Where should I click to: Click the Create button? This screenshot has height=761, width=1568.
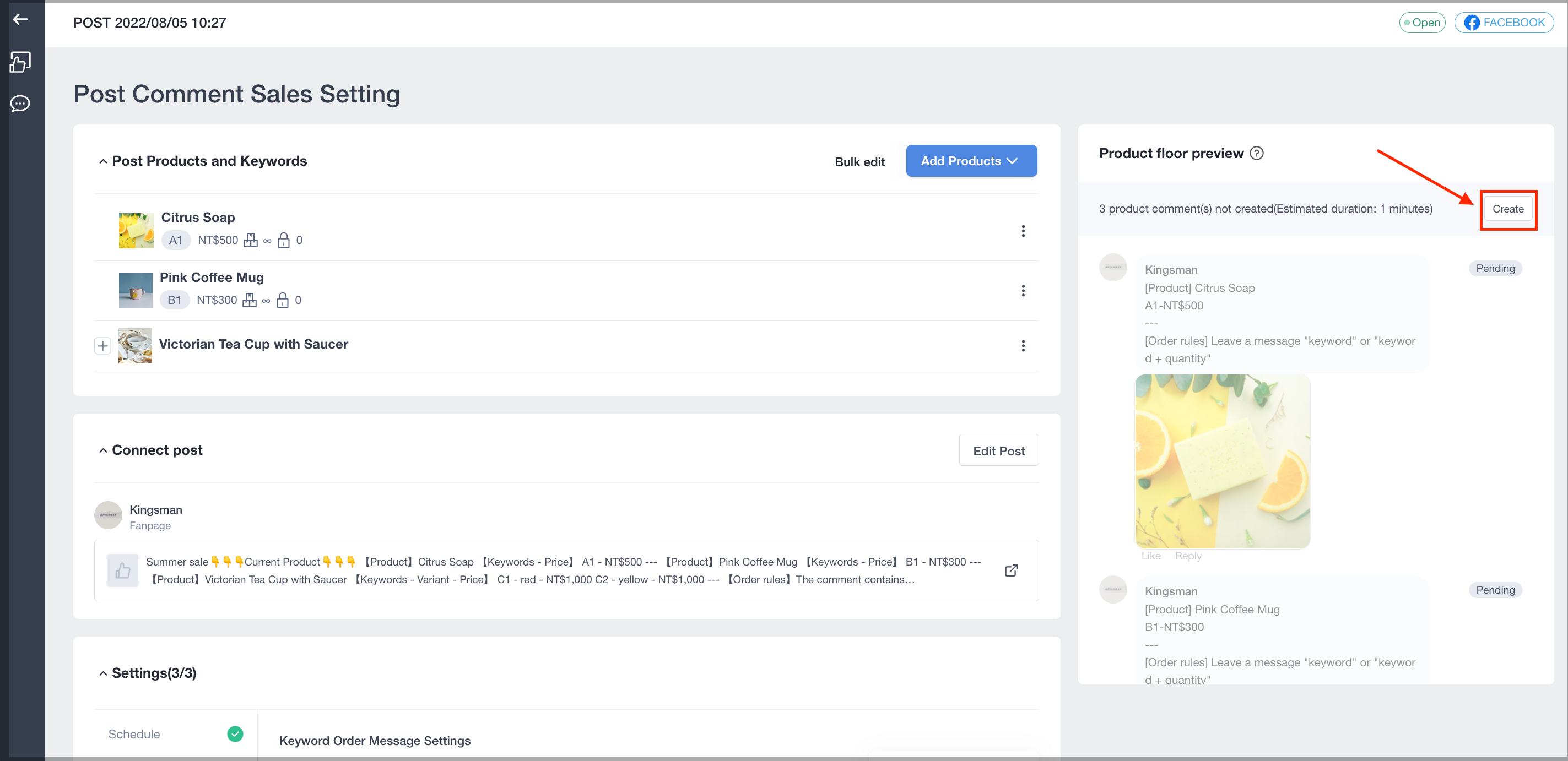[1507, 209]
